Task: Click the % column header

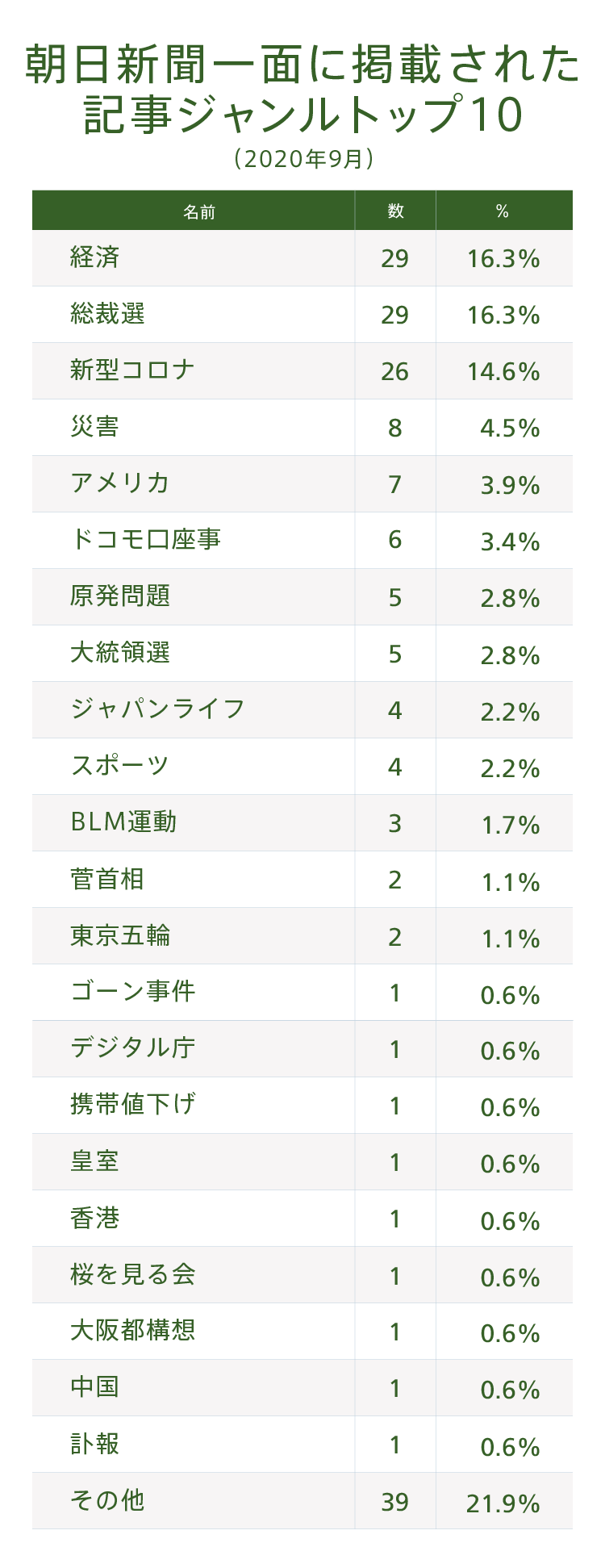Action: click(503, 211)
